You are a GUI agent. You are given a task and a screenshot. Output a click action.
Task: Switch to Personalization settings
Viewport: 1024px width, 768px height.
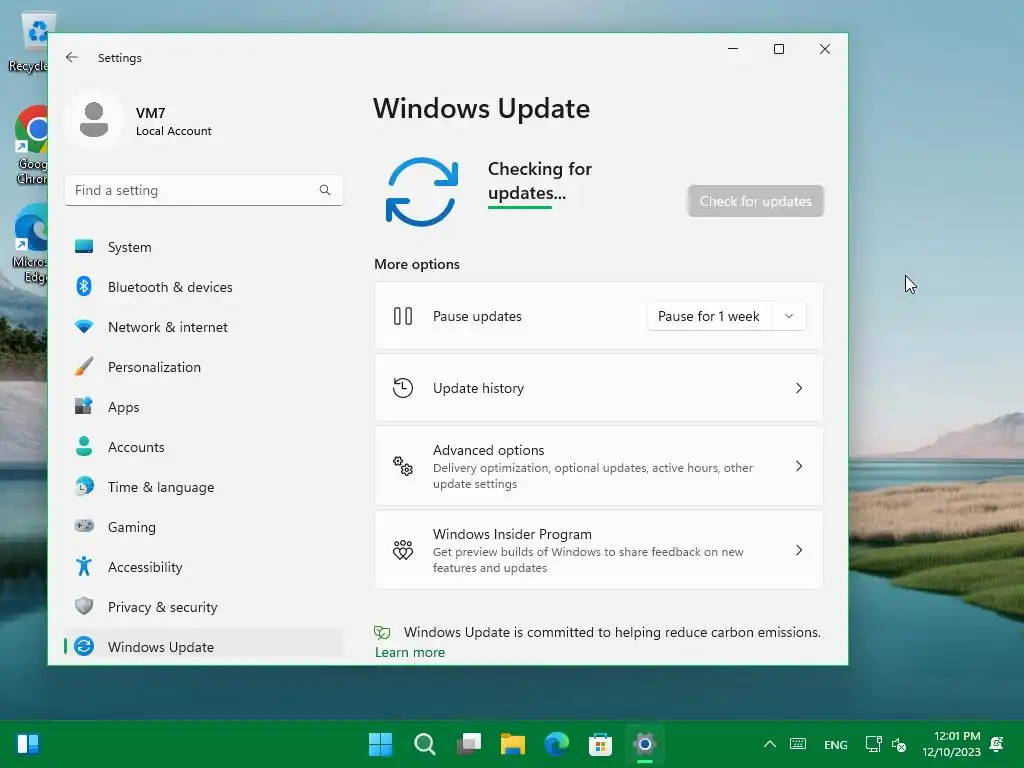(203, 366)
